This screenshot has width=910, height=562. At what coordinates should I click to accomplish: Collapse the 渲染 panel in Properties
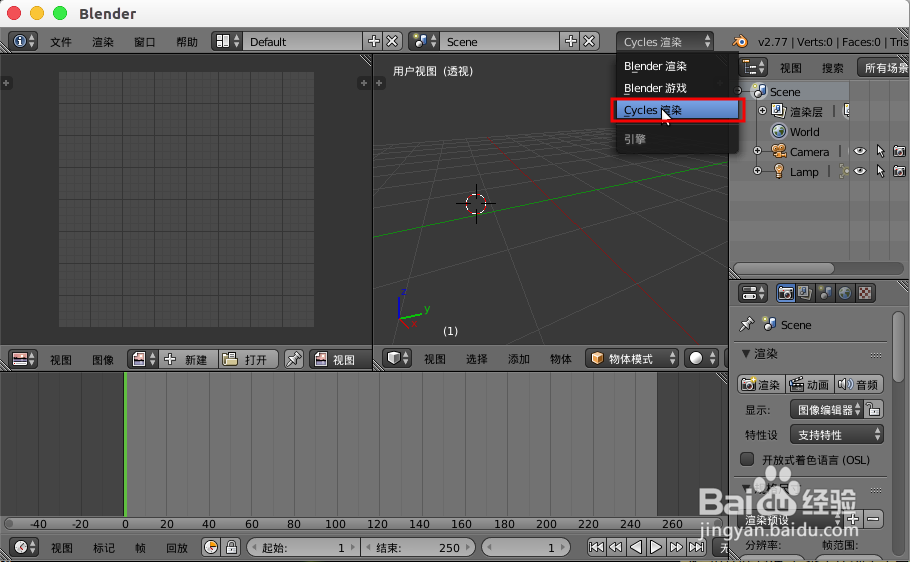746,353
